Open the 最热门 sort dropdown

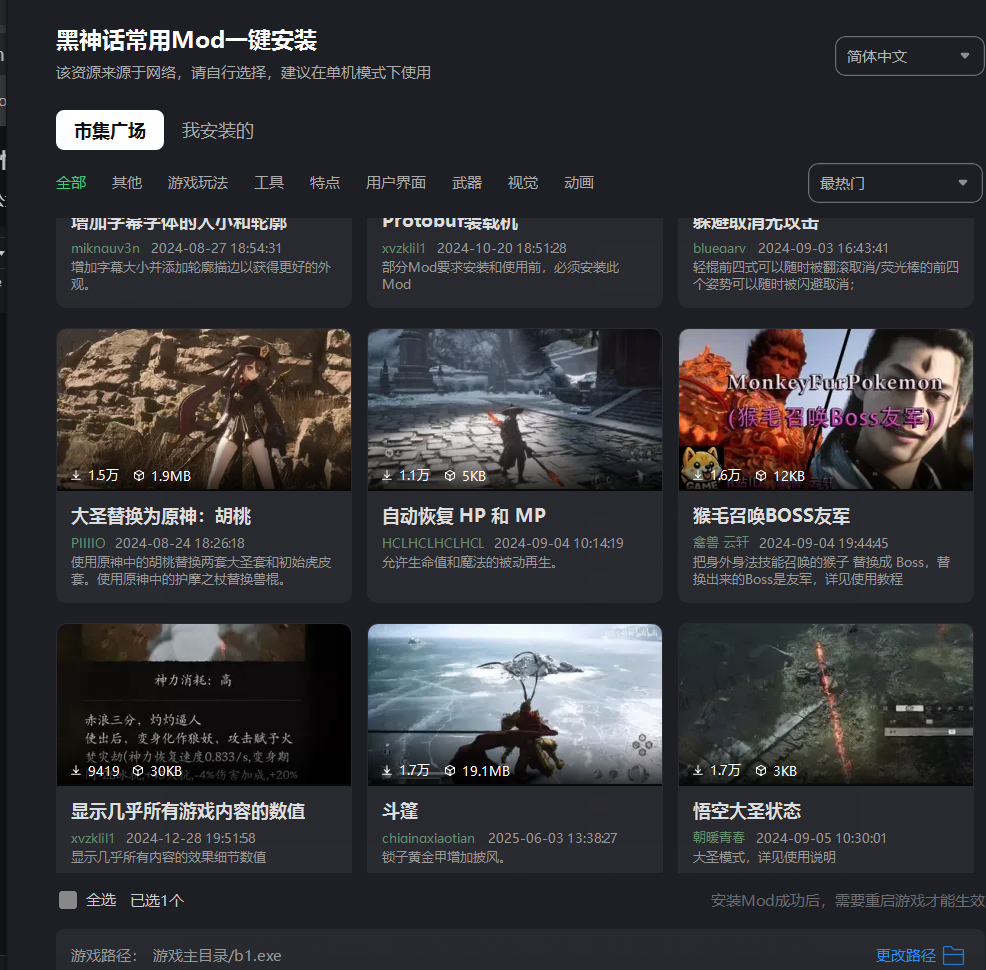894,183
